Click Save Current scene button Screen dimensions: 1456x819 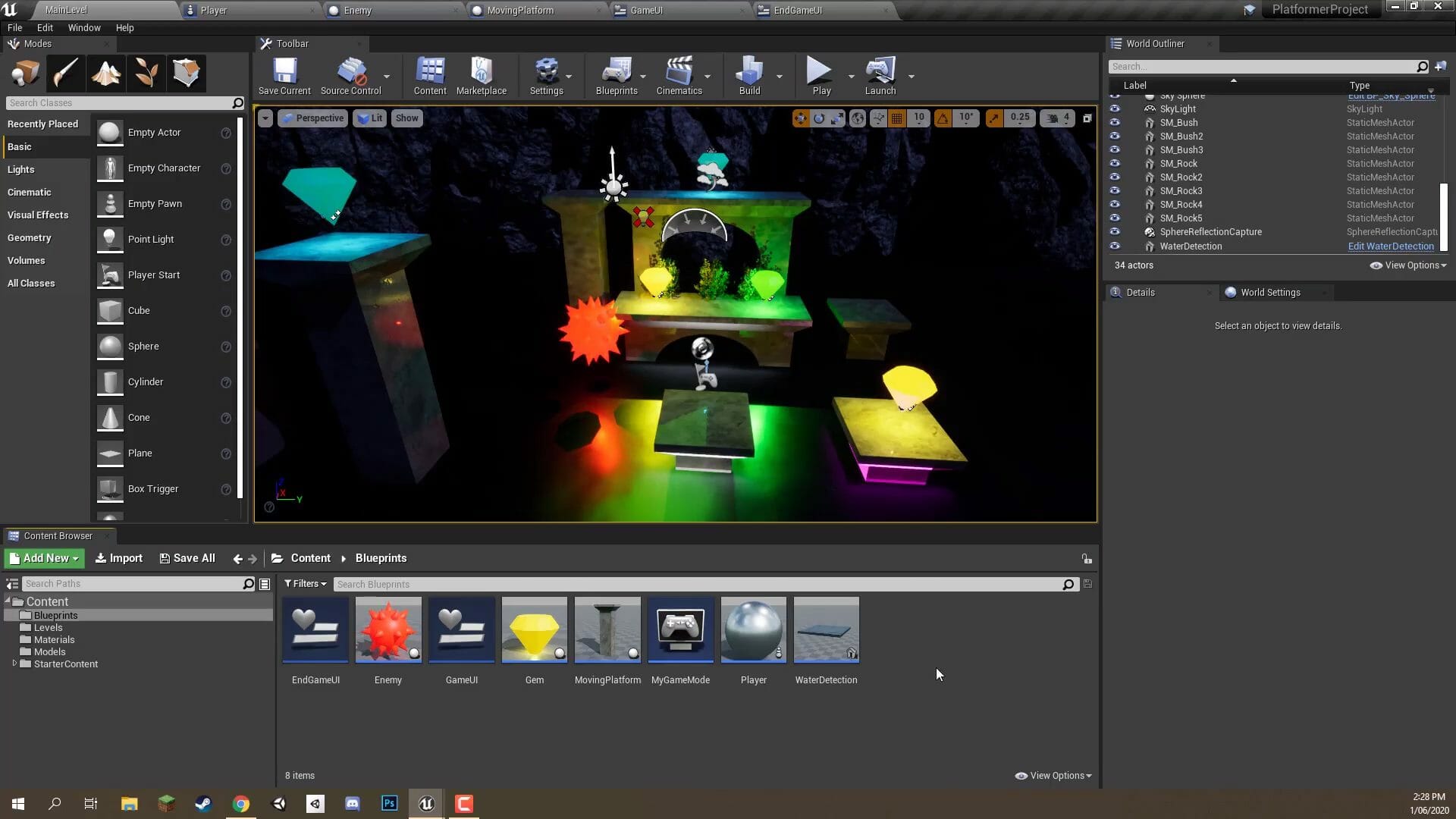(x=284, y=75)
